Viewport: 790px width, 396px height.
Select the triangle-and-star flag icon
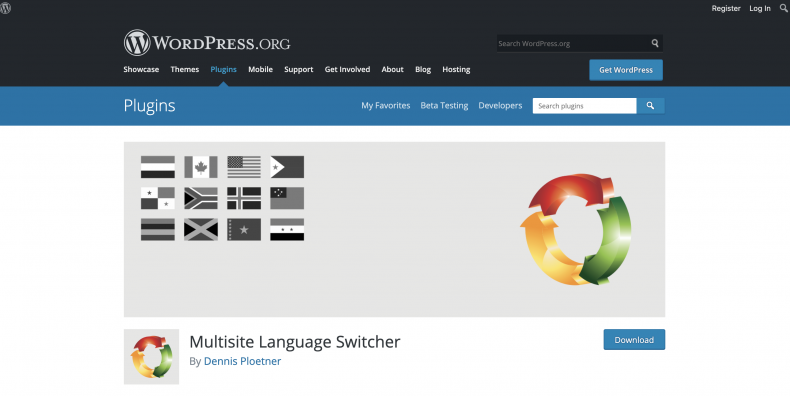(x=287, y=167)
